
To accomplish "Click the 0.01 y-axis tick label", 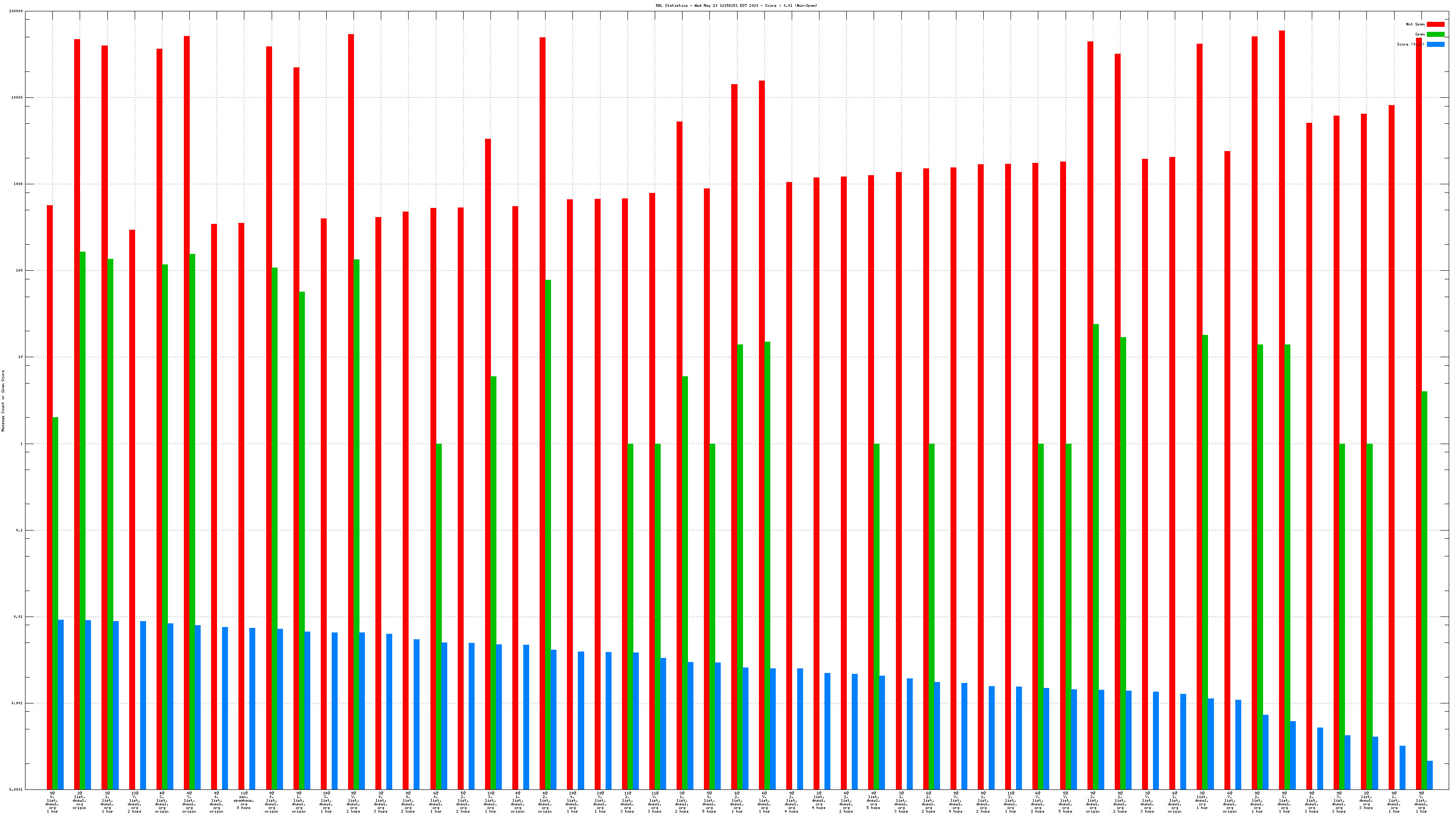I will pos(19,617).
